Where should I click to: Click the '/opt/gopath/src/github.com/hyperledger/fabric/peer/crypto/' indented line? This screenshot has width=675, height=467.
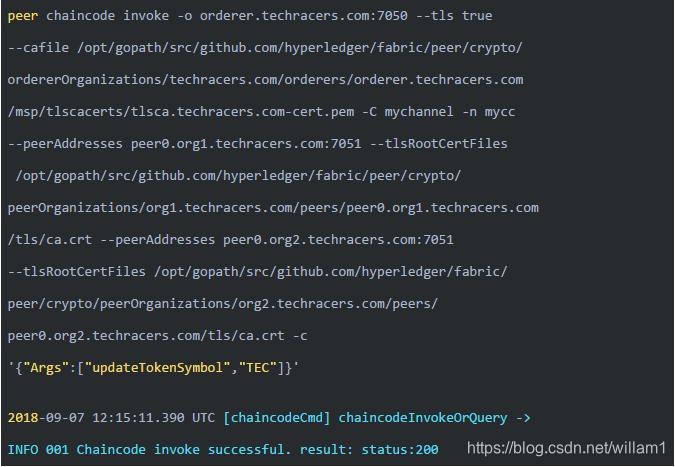[238, 176]
